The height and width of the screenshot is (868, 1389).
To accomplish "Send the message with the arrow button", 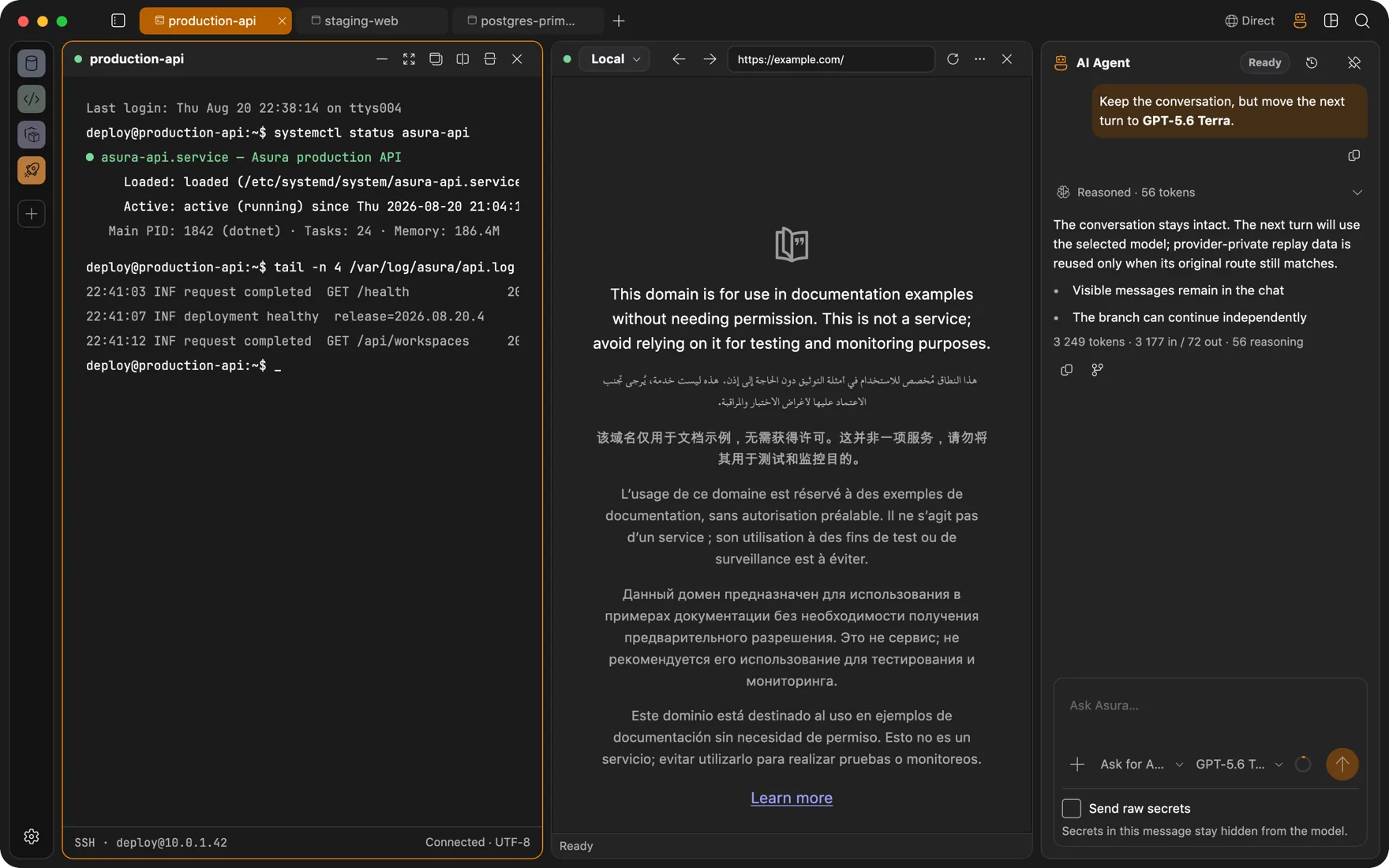I will pos(1342,764).
